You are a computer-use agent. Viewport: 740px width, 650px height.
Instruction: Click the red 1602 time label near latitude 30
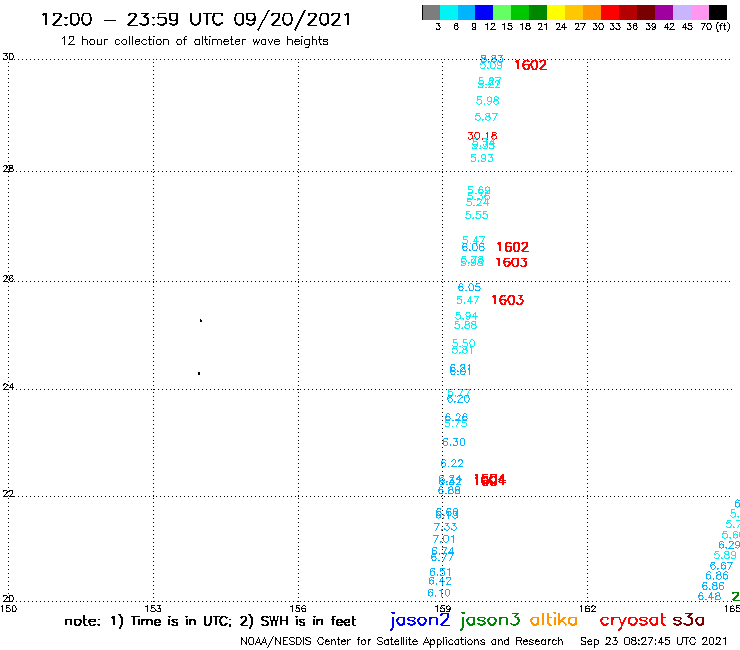pos(530,65)
